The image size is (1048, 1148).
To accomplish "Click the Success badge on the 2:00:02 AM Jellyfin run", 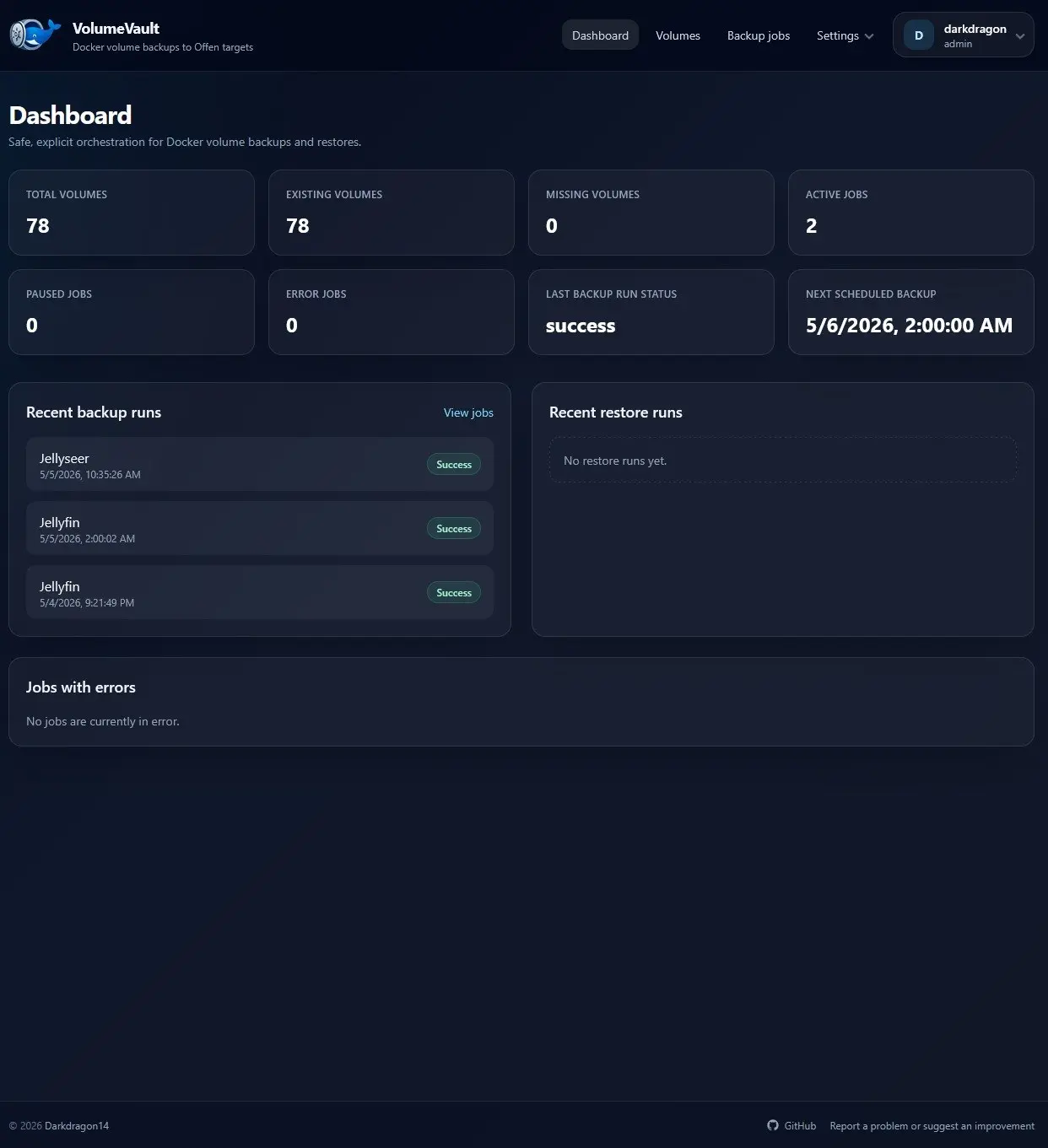I will [x=453, y=529].
